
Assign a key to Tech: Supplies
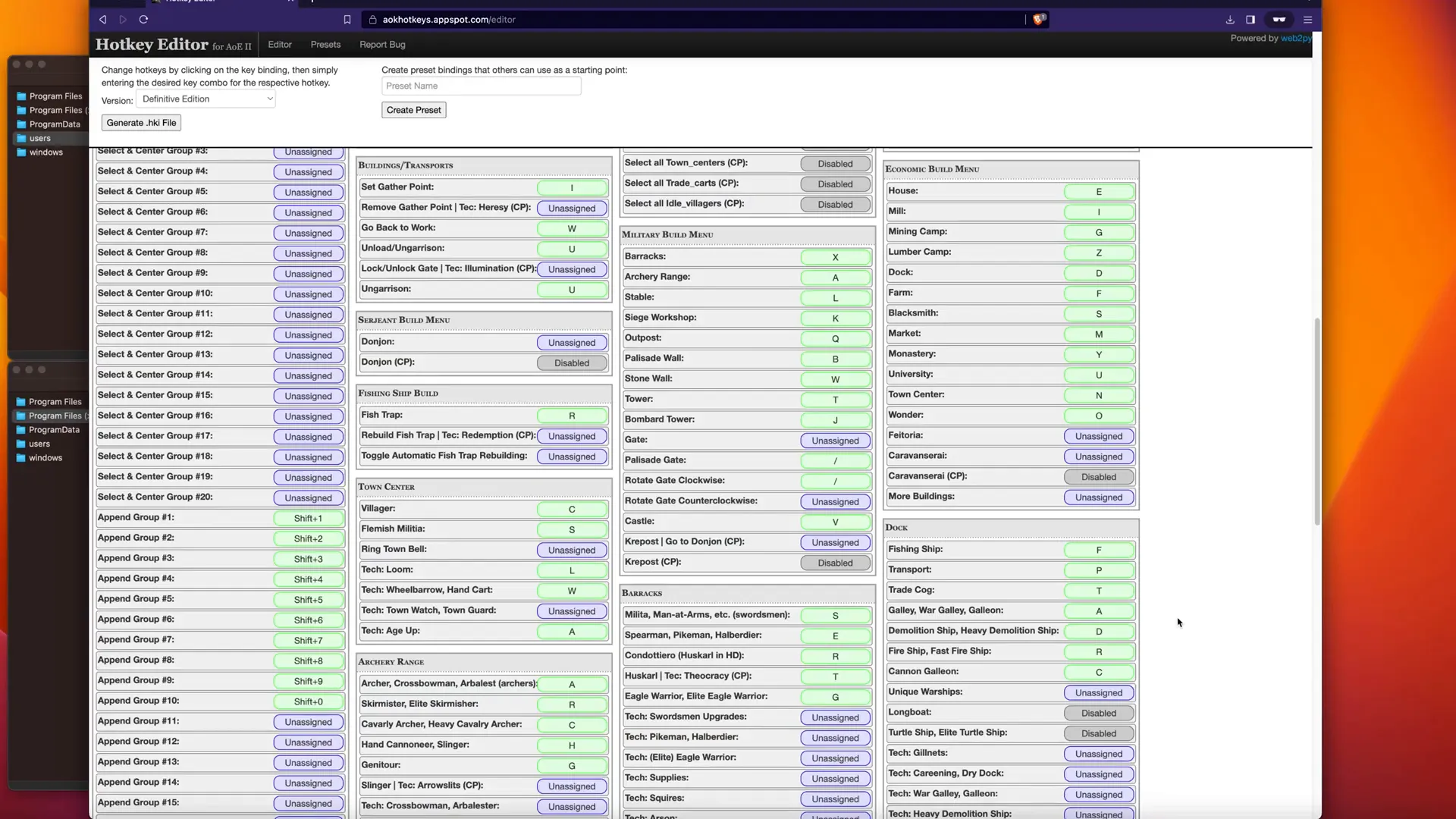[835, 780]
